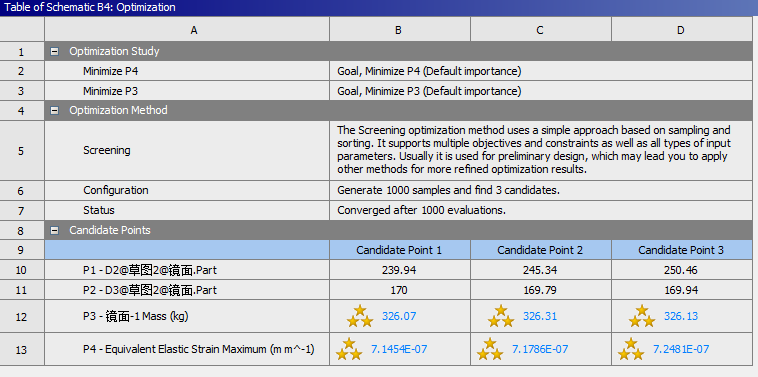Click the strain star rating for Candidate Point 1
Viewport: 758px width, 377px height.
click(349, 349)
